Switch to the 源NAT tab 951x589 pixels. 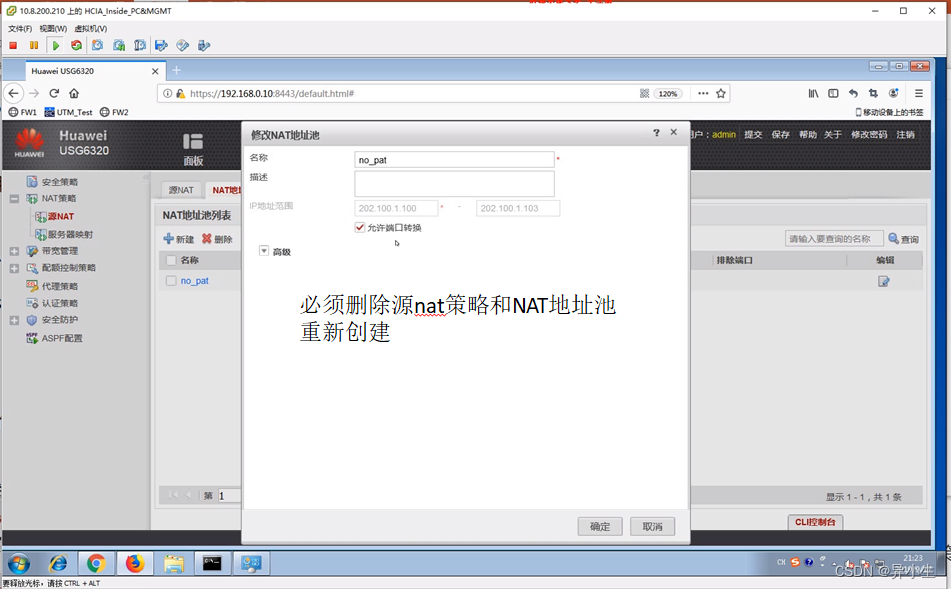click(x=181, y=190)
